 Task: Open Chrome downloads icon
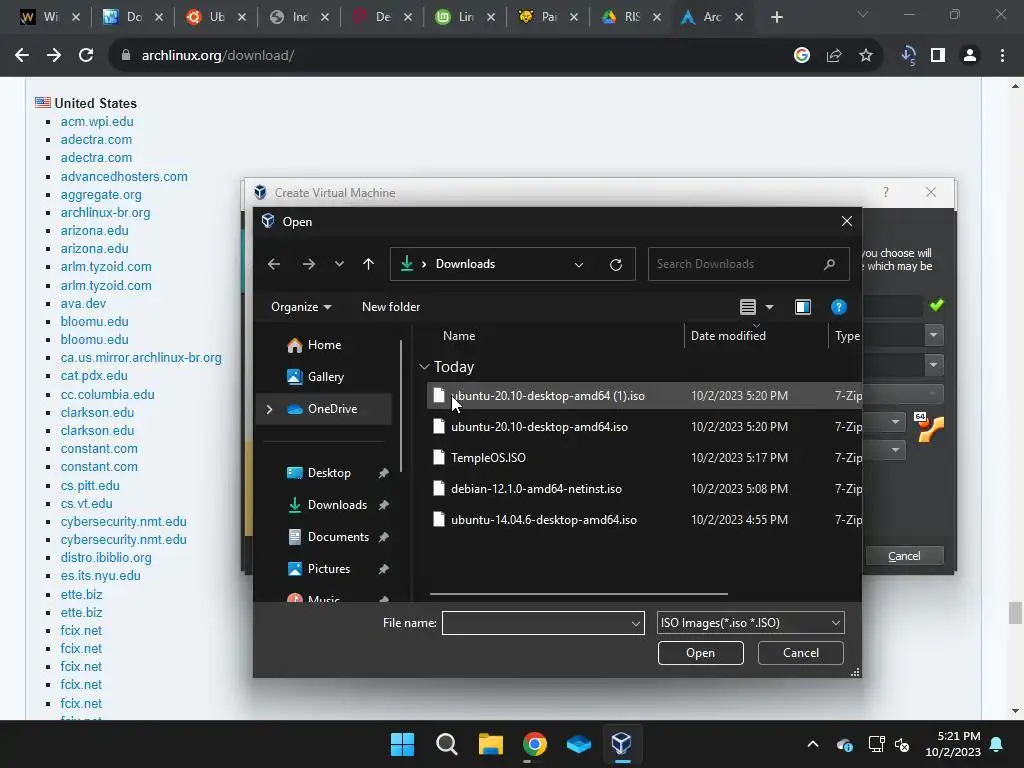click(x=908, y=56)
